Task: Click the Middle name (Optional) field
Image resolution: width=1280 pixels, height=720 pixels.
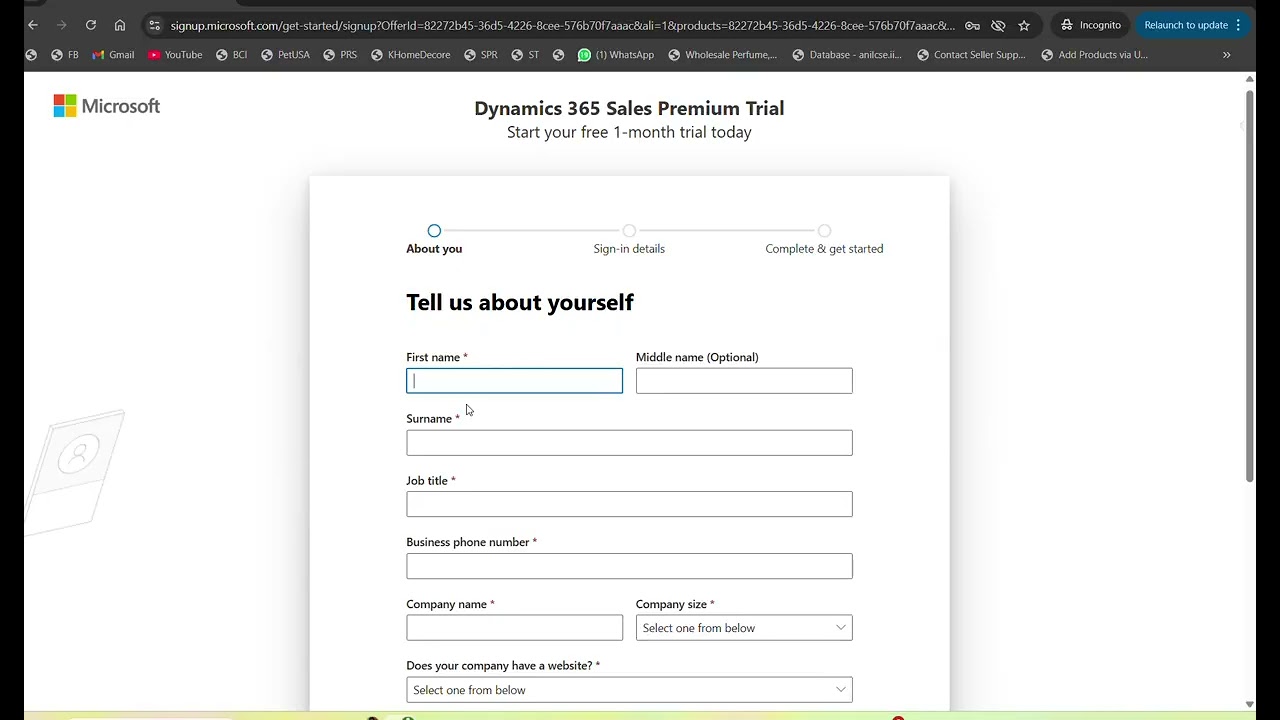Action: pyautogui.click(x=744, y=381)
